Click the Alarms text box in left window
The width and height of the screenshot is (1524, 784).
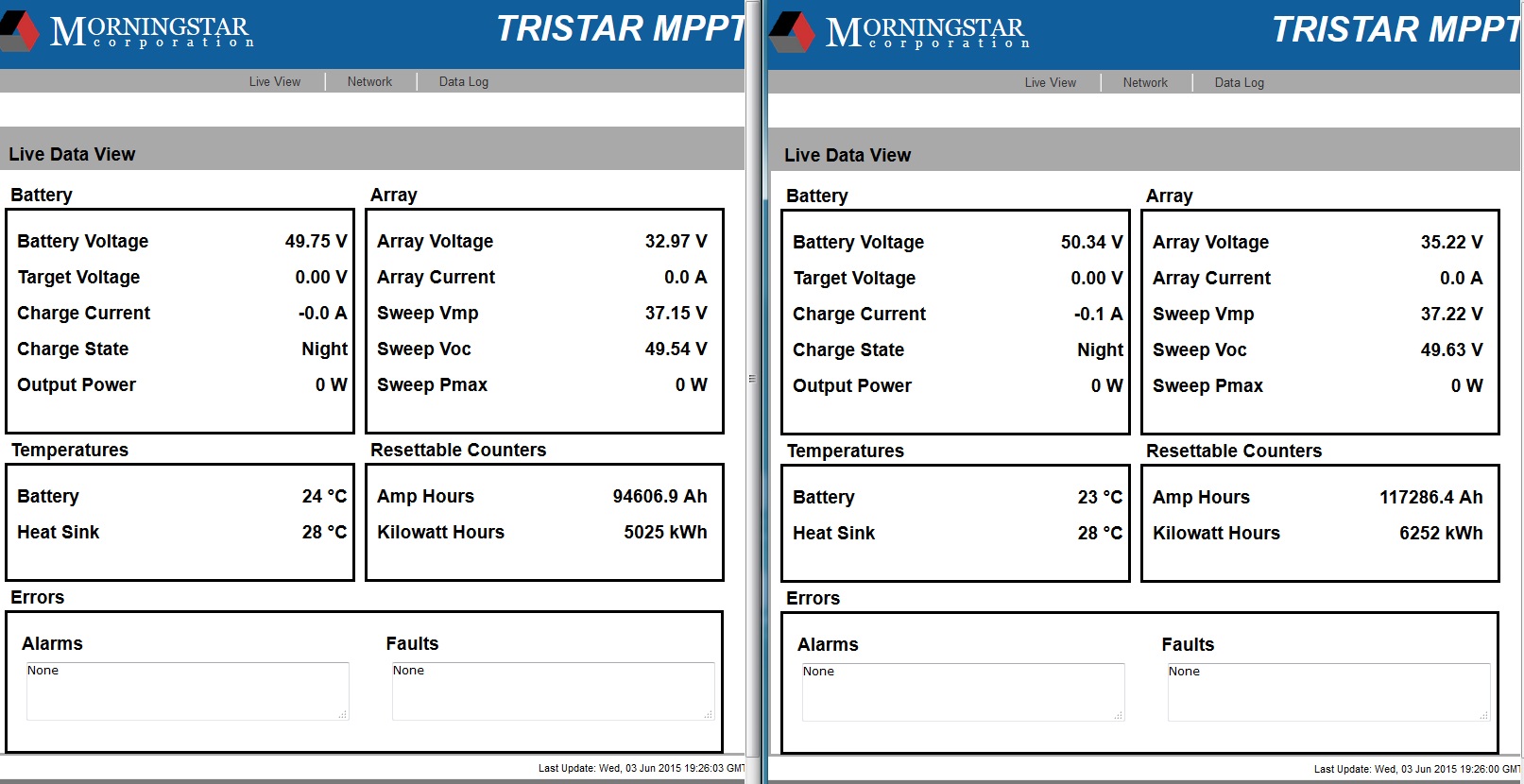(x=188, y=691)
